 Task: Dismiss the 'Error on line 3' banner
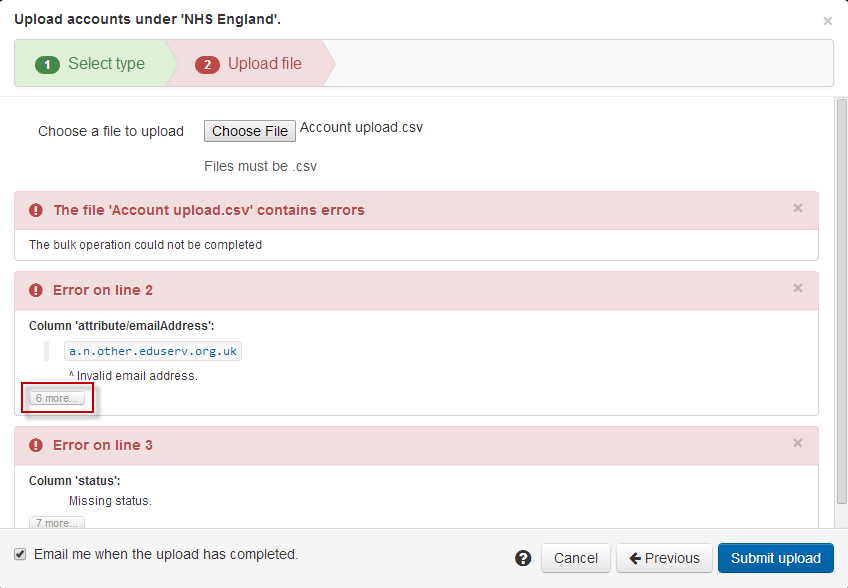point(797,442)
